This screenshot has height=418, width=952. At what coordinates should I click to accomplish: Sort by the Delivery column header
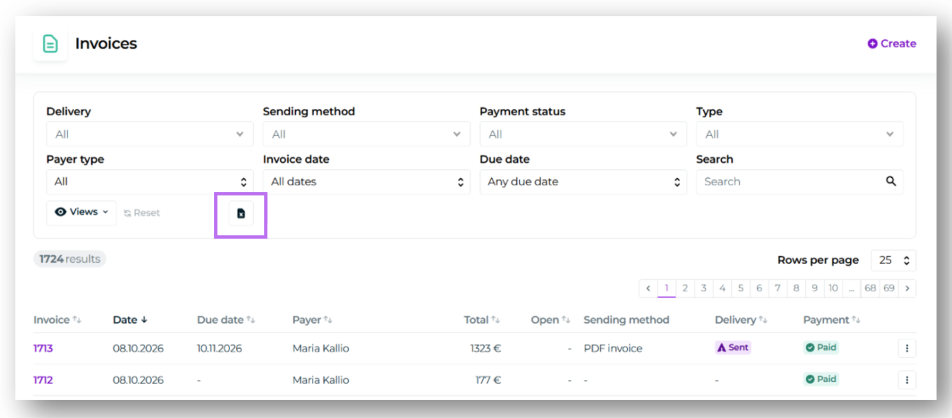tap(740, 320)
